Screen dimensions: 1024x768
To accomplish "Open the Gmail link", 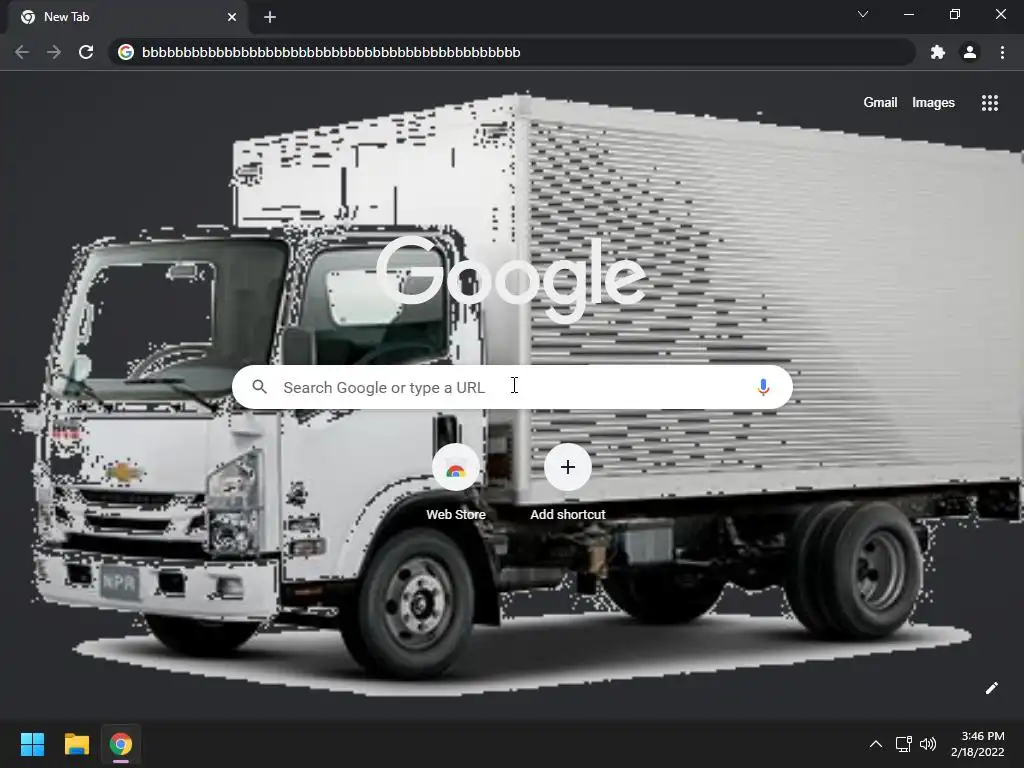I will tap(880, 103).
